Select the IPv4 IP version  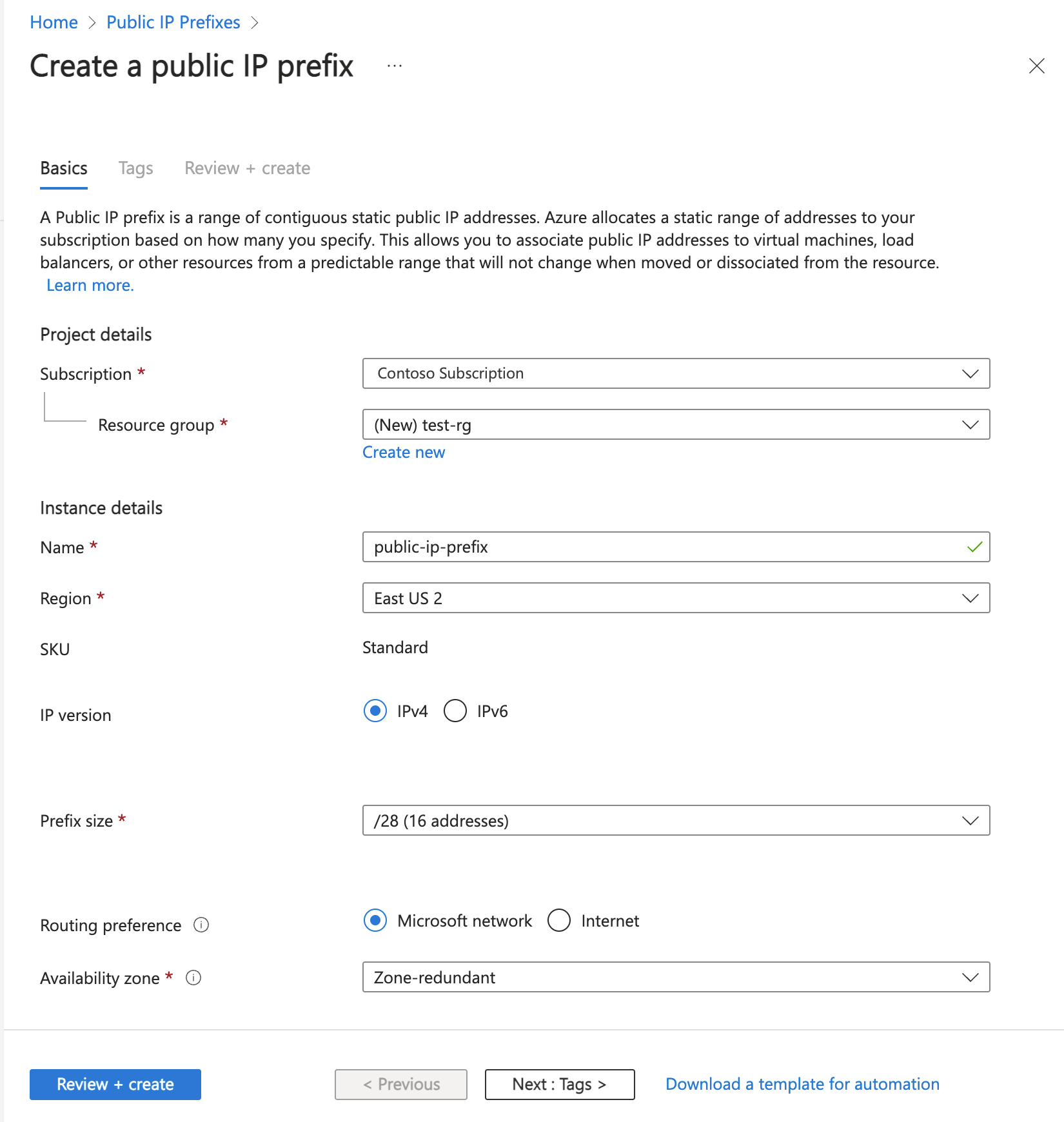coord(375,711)
